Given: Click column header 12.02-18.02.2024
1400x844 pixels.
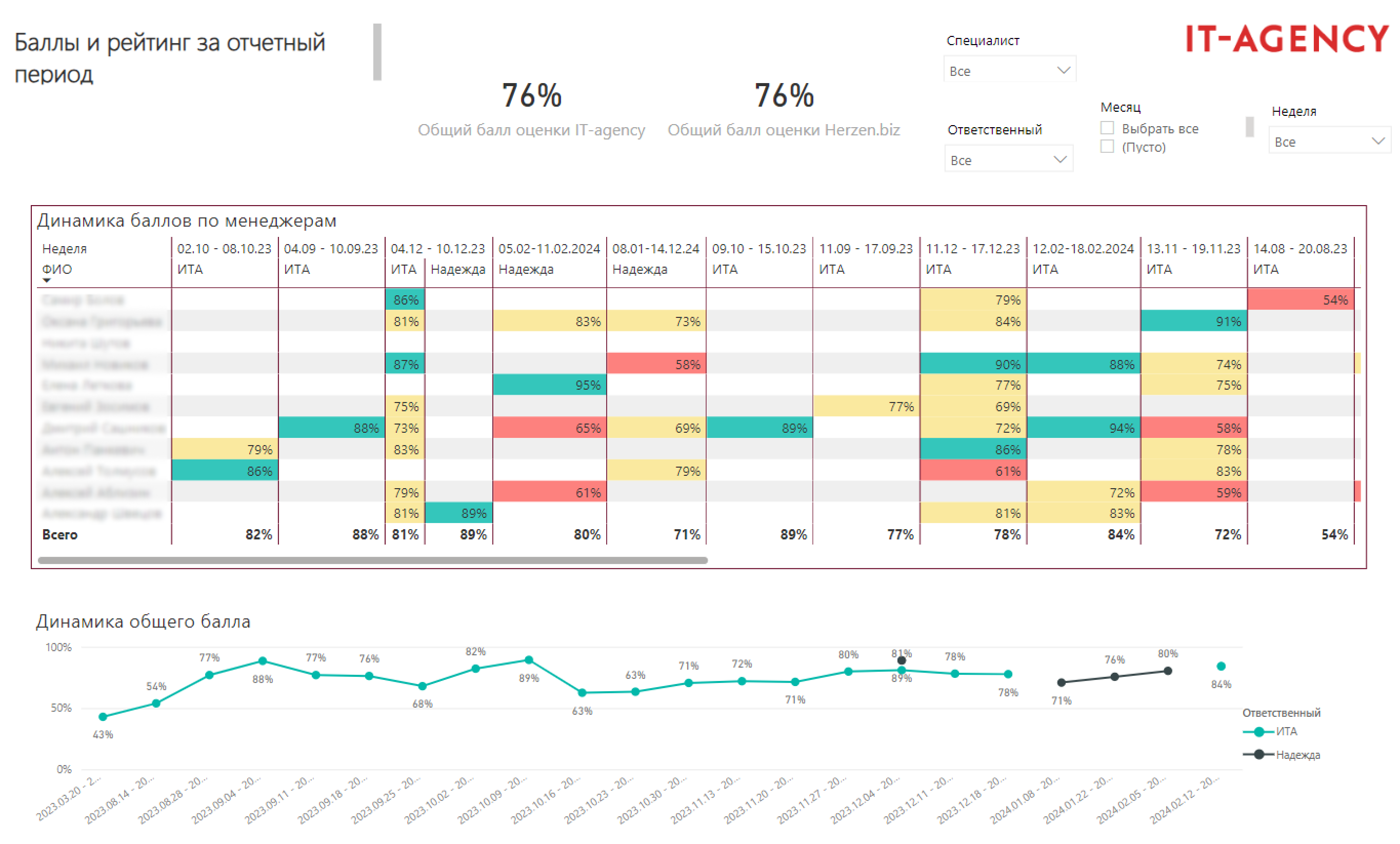Looking at the screenshot, I should [1083, 248].
